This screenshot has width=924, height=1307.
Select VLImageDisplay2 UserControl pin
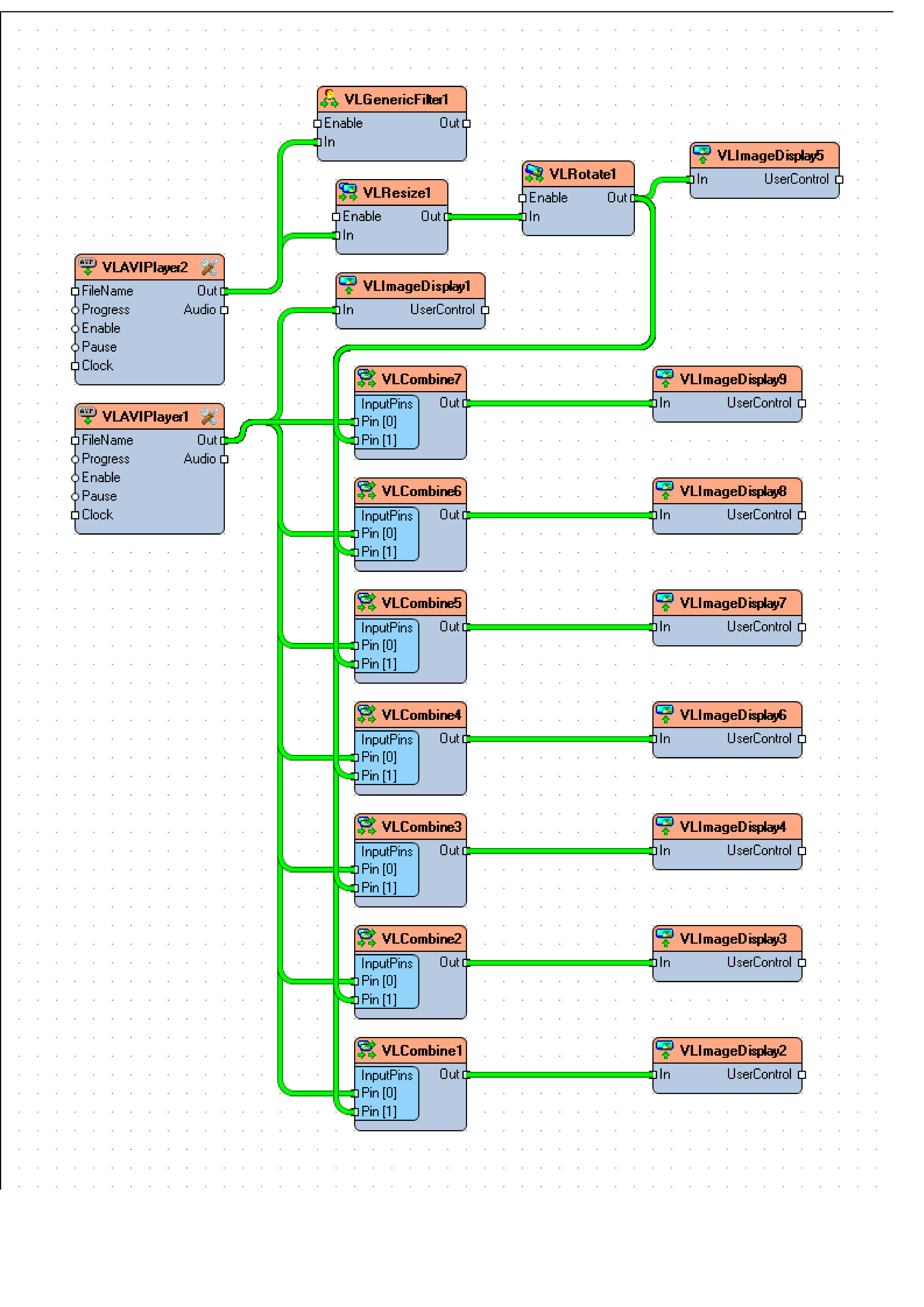click(x=802, y=1075)
